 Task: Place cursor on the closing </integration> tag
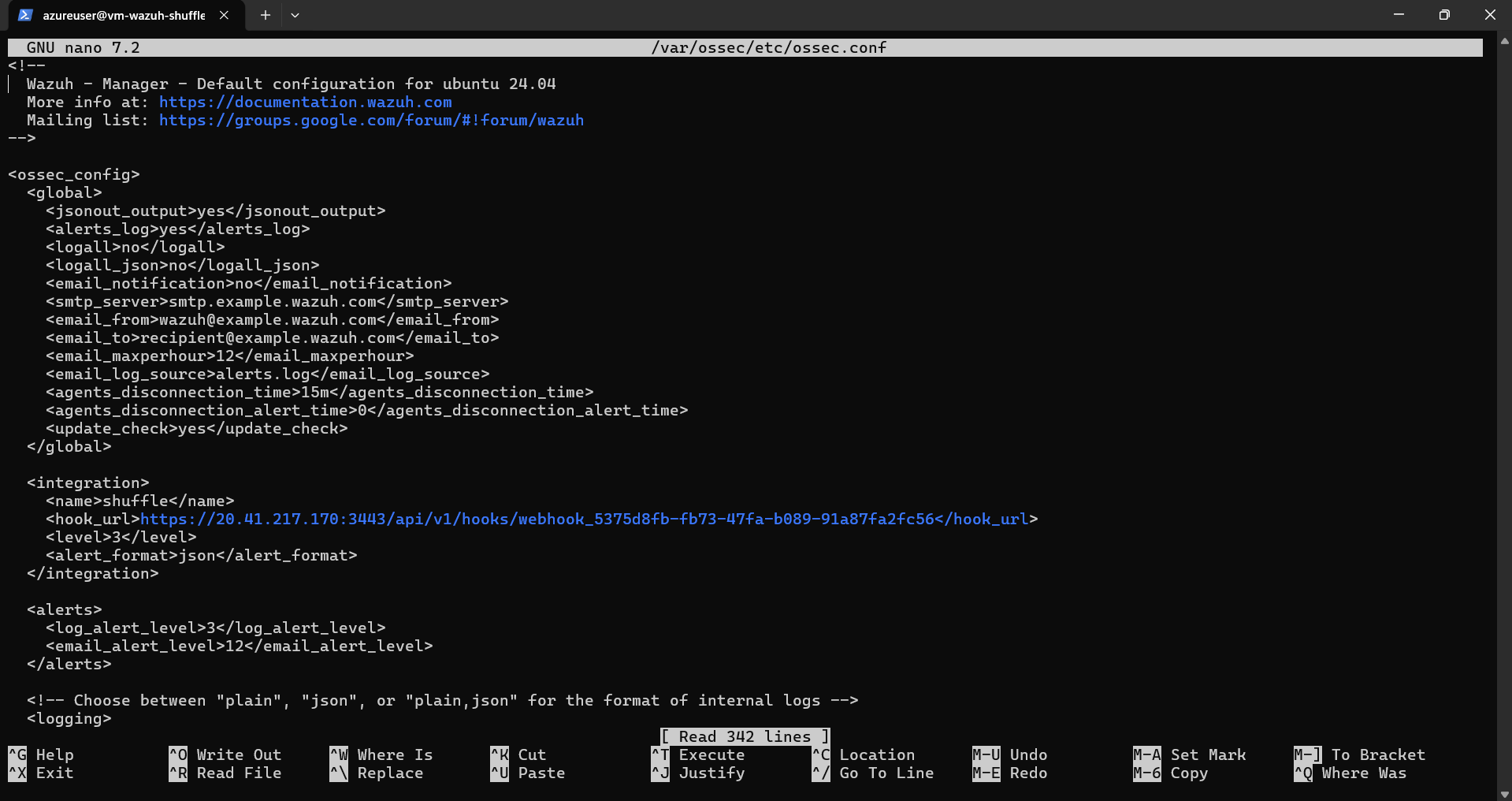point(93,573)
